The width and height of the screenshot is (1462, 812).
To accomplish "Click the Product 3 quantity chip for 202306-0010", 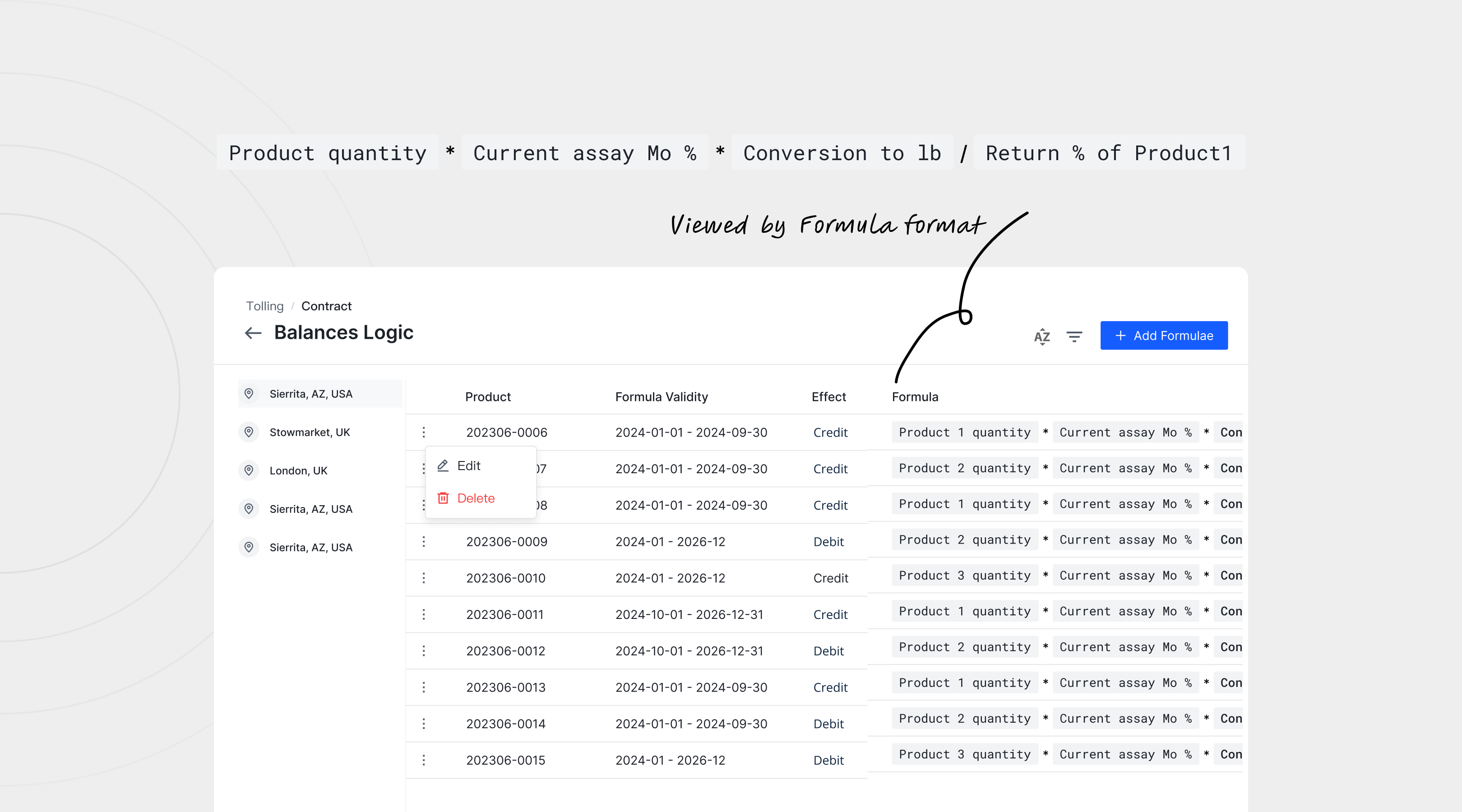I will [x=964, y=575].
